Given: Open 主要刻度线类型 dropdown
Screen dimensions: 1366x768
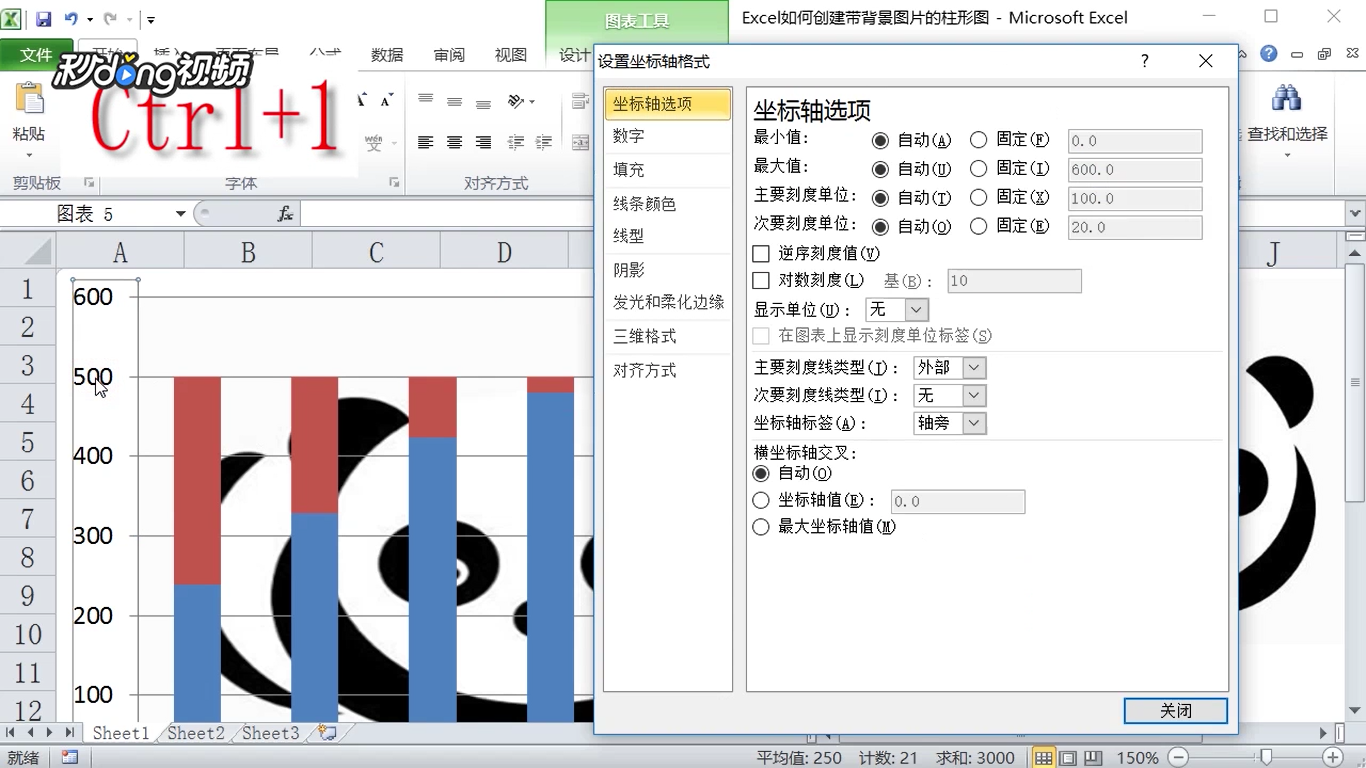Looking at the screenshot, I should (974, 368).
